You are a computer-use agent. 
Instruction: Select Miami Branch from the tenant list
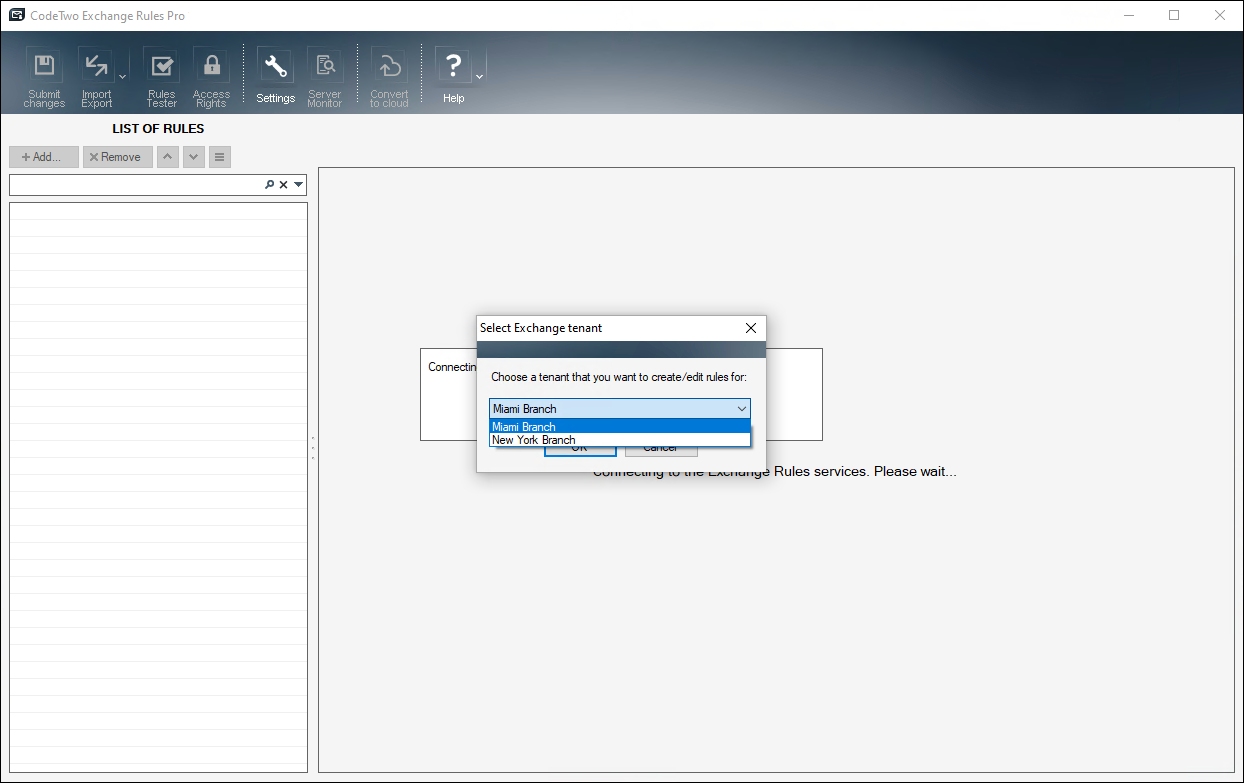pos(620,427)
